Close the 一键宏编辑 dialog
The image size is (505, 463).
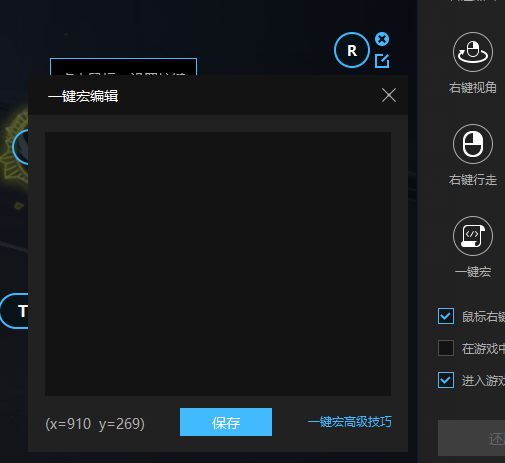pyautogui.click(x=389, y=96)
